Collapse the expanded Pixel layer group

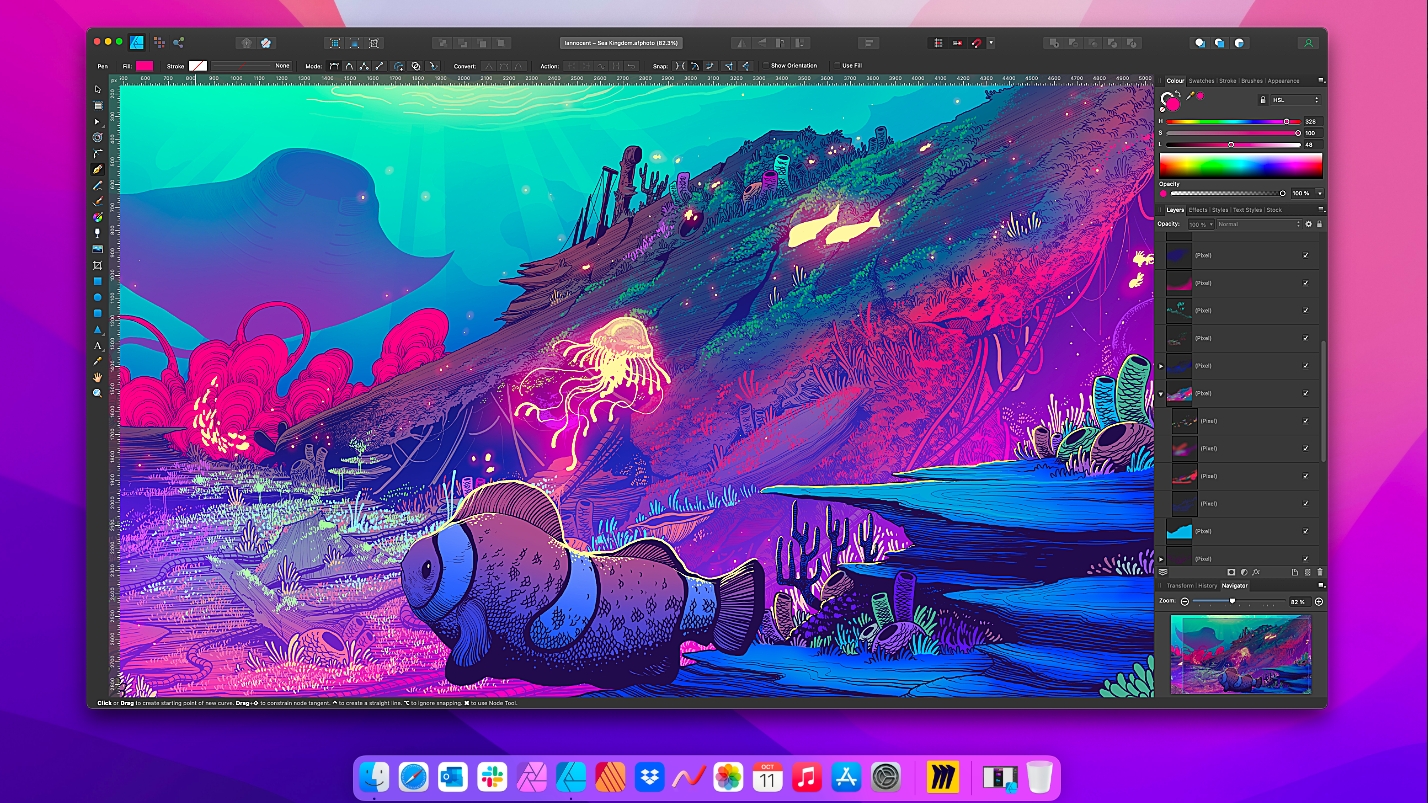pyautogui.click(x=1161, y=394)
